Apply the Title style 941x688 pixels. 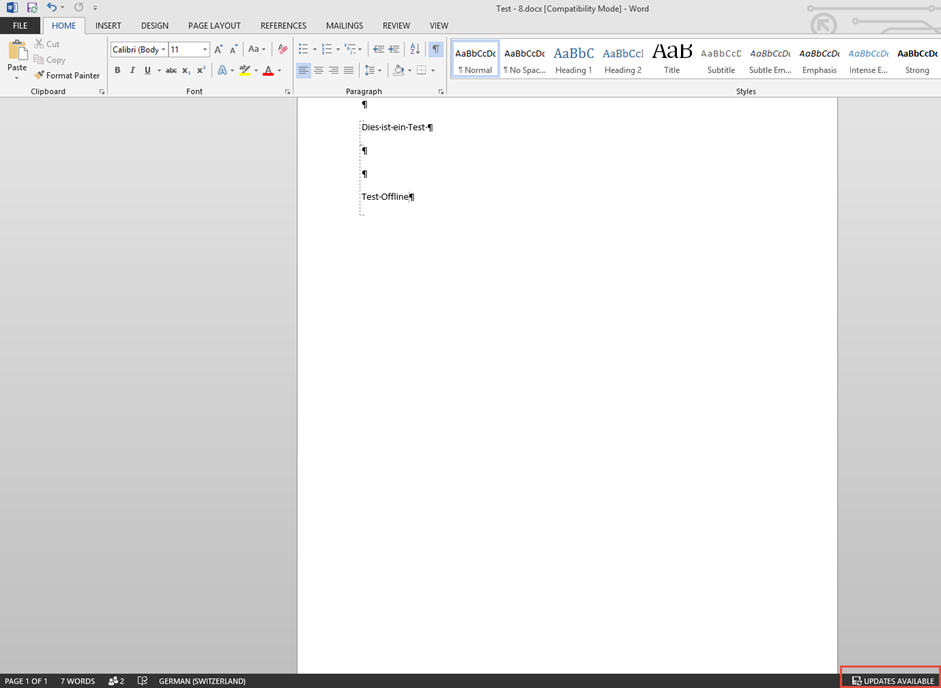[x=672, y=59]
